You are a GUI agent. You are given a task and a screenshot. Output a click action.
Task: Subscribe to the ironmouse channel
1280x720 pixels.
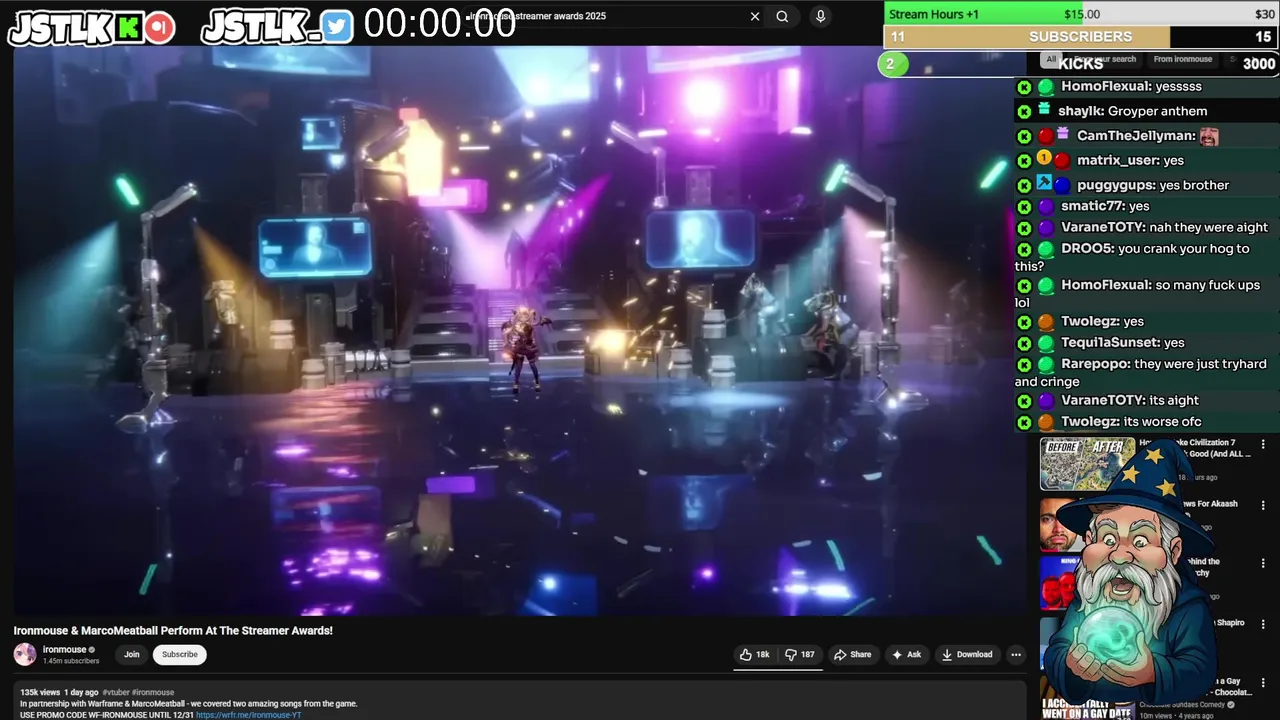point(180,655)
